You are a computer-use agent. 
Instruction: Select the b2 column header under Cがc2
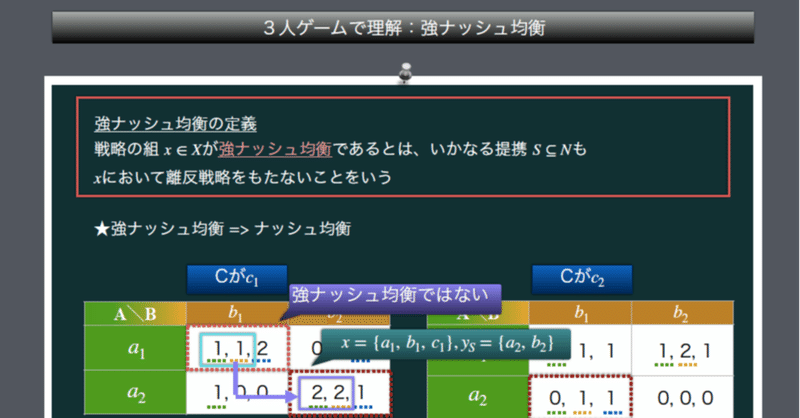pyautogui.click(x=683, y=312)
